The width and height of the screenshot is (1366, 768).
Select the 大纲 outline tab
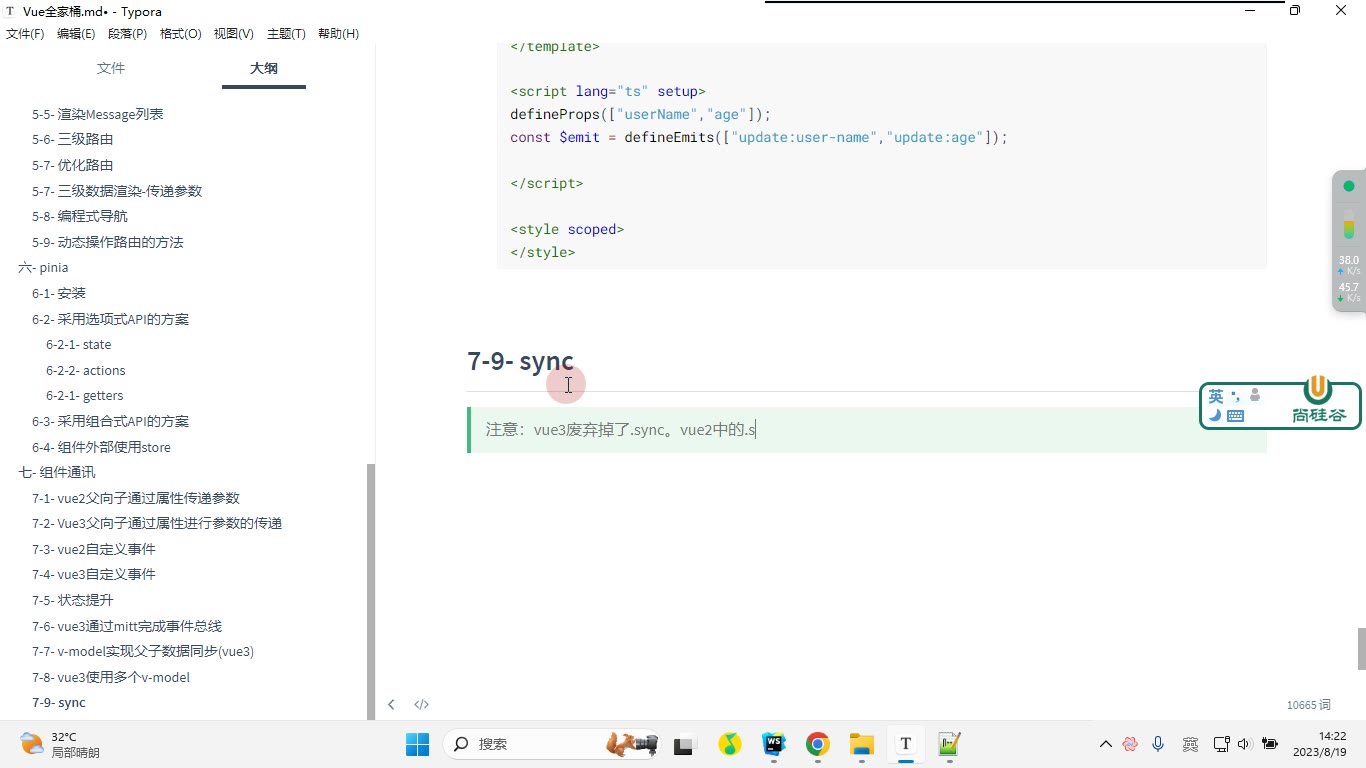pos(264,68)
